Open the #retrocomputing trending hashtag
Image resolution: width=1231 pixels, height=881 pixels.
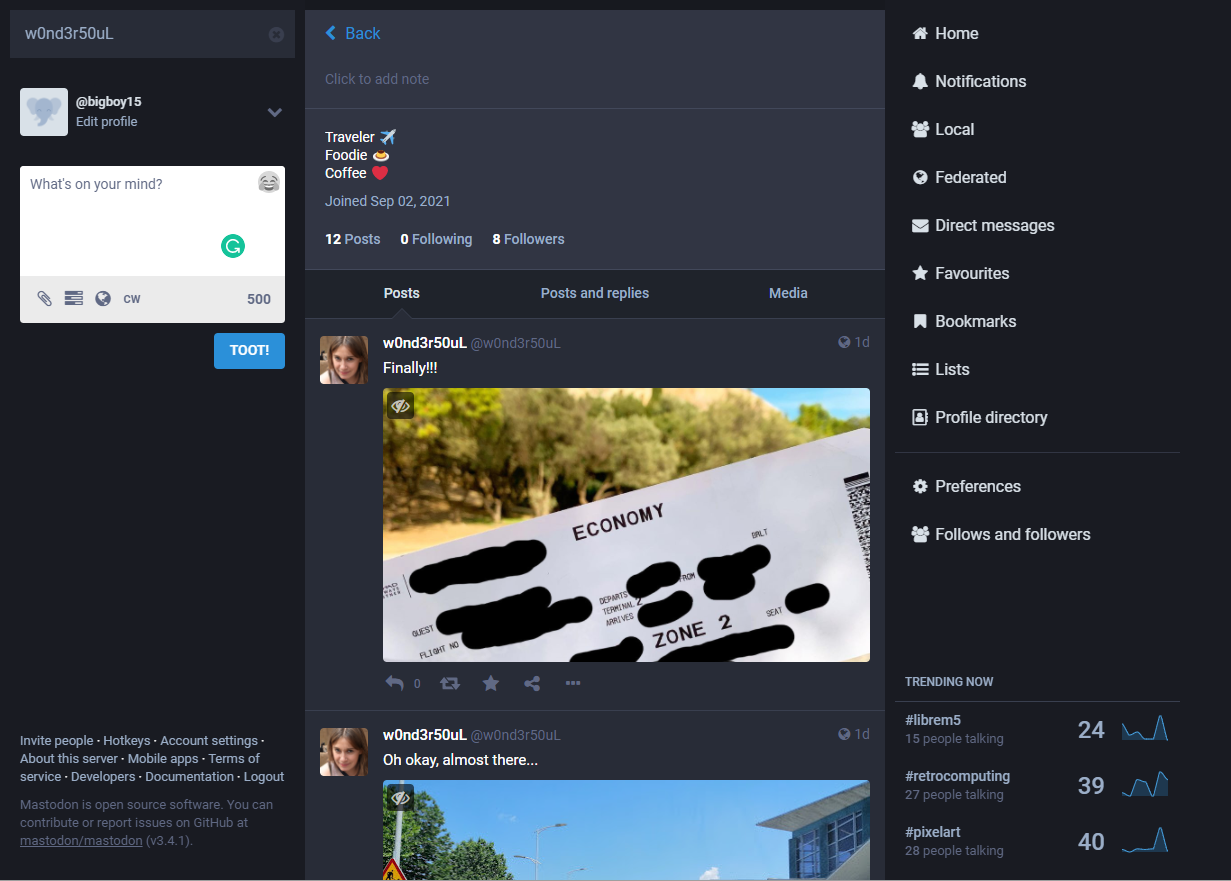(x=957, y=776)
